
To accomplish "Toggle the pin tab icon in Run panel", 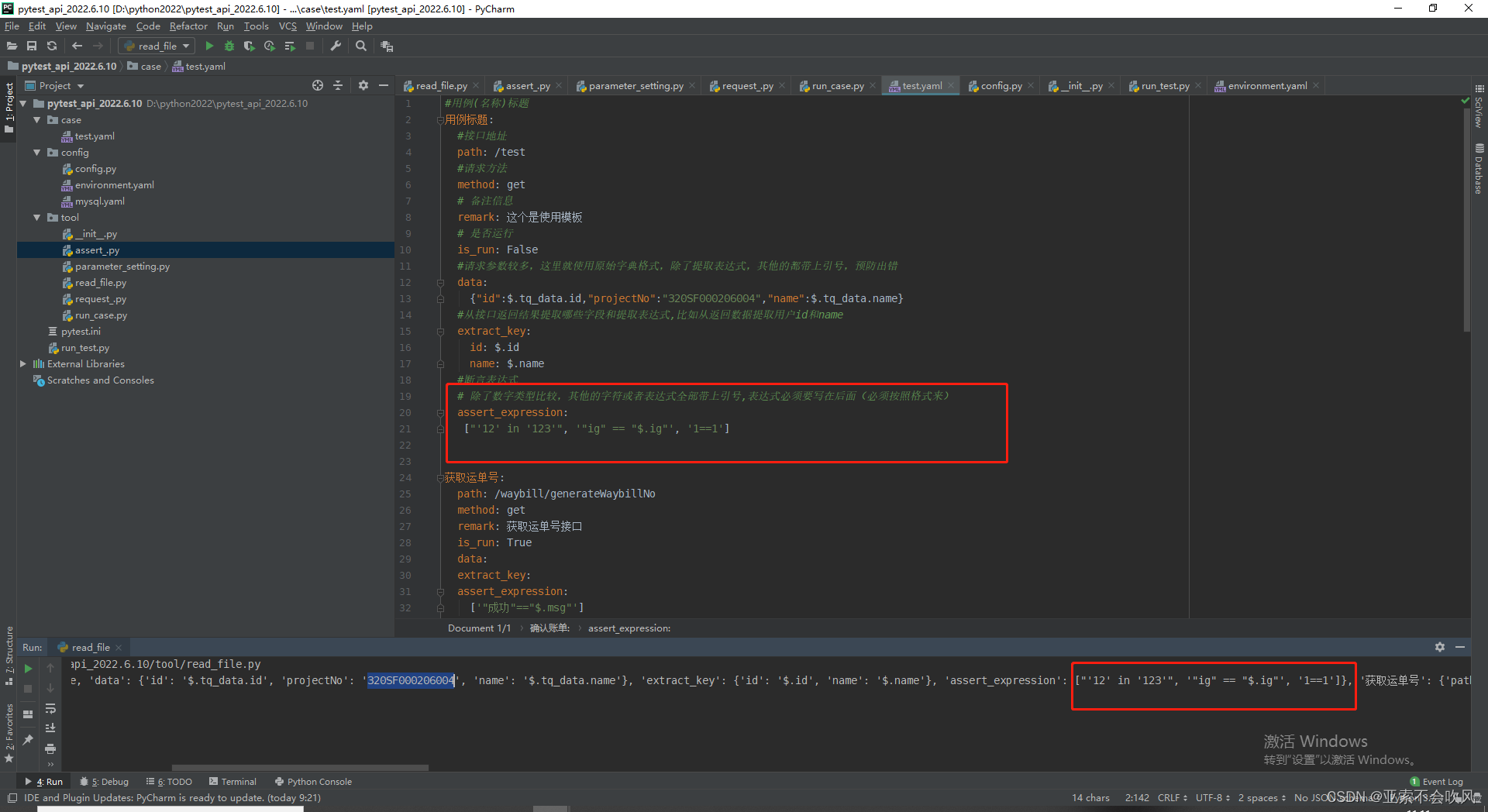I will 28,740.
